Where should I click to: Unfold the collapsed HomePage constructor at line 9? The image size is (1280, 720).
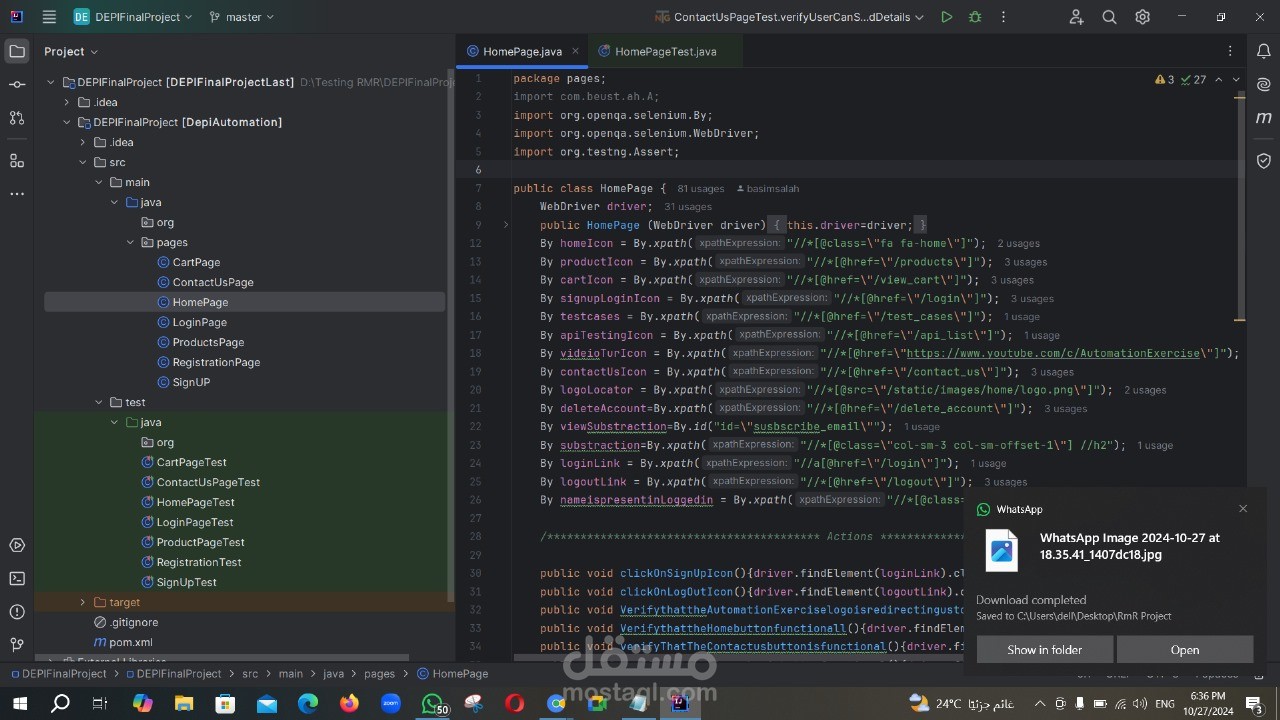click(506, 225)
